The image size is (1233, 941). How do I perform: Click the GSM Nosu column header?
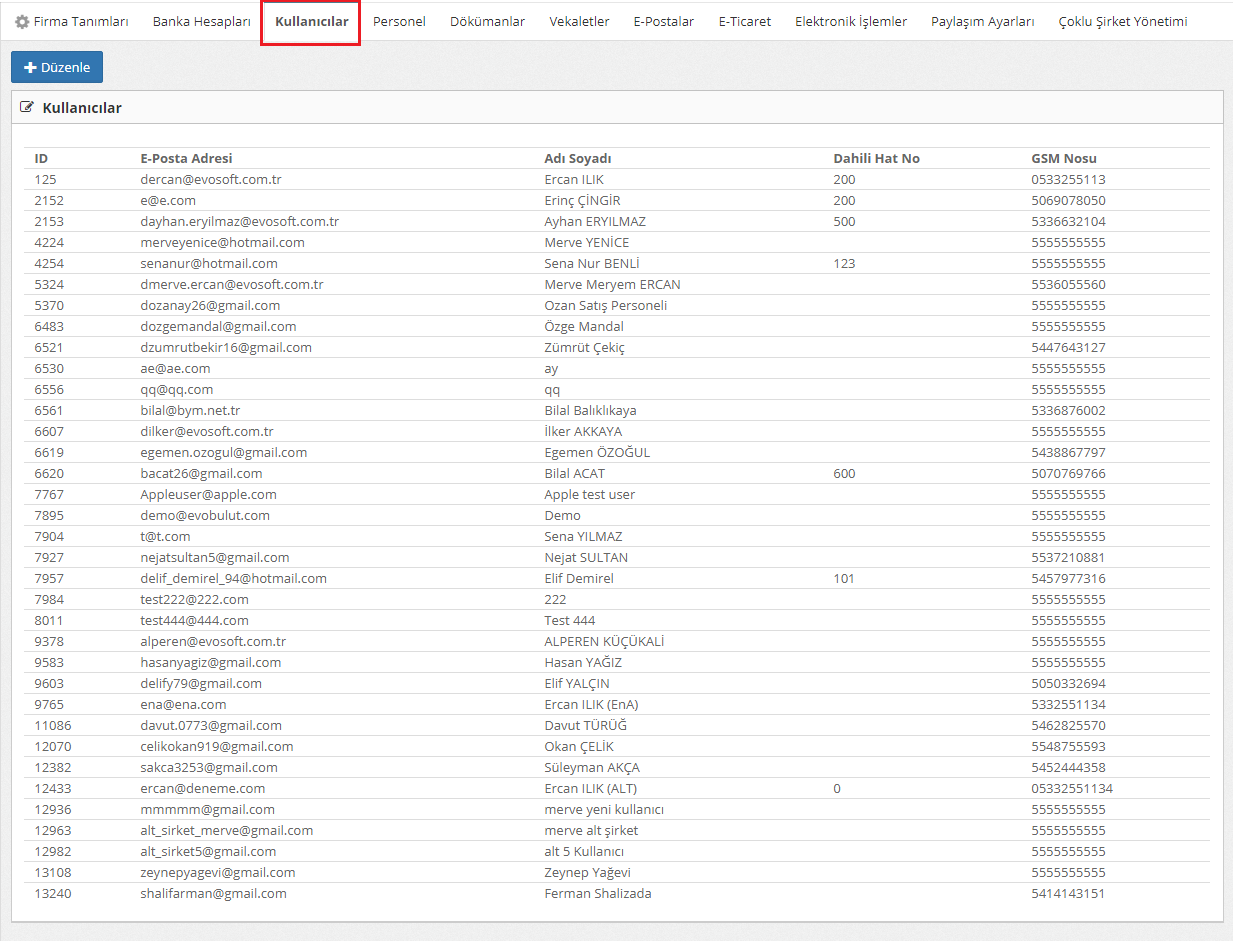(1063, 158)
